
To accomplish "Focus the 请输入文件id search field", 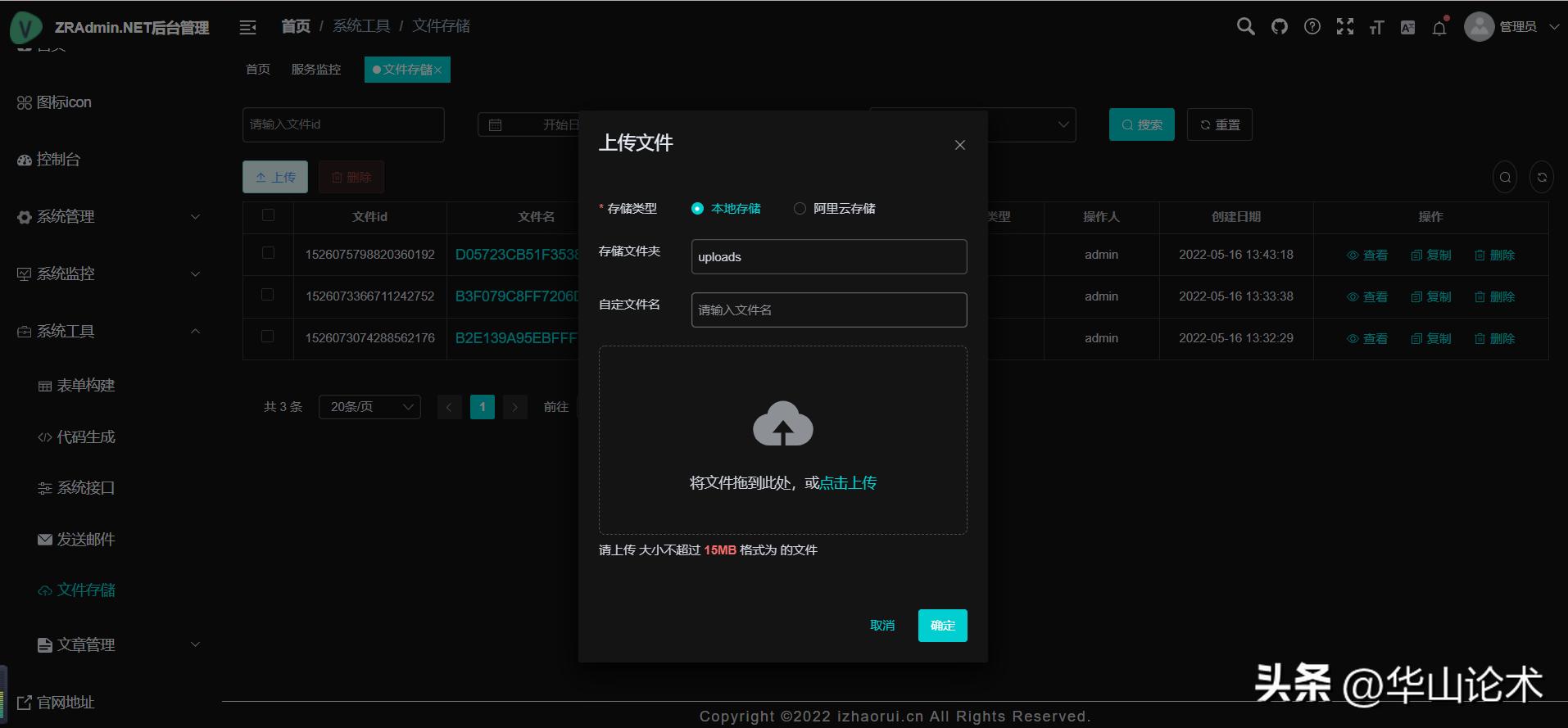I will click(x=343, y=124).
